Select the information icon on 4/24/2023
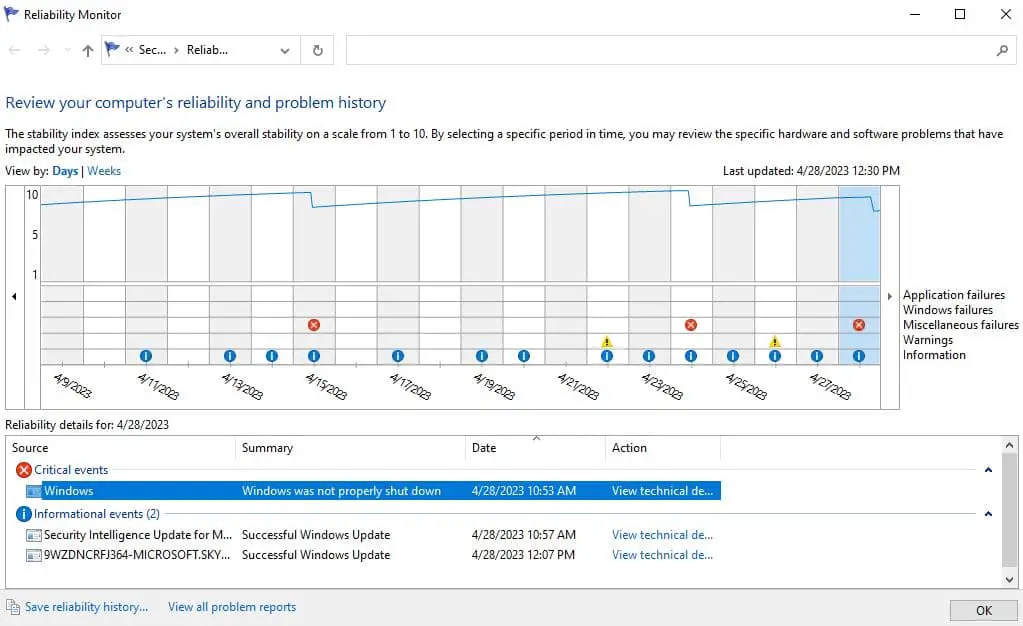 (691, 356)
